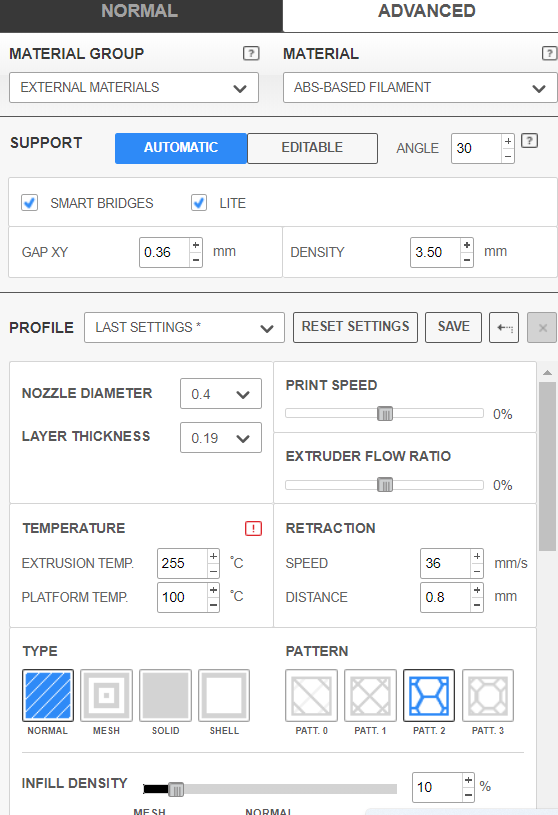Click the red temperature warning icon
Image resolution: width=558 pixels, height=815 pixels.
(254, 529)
